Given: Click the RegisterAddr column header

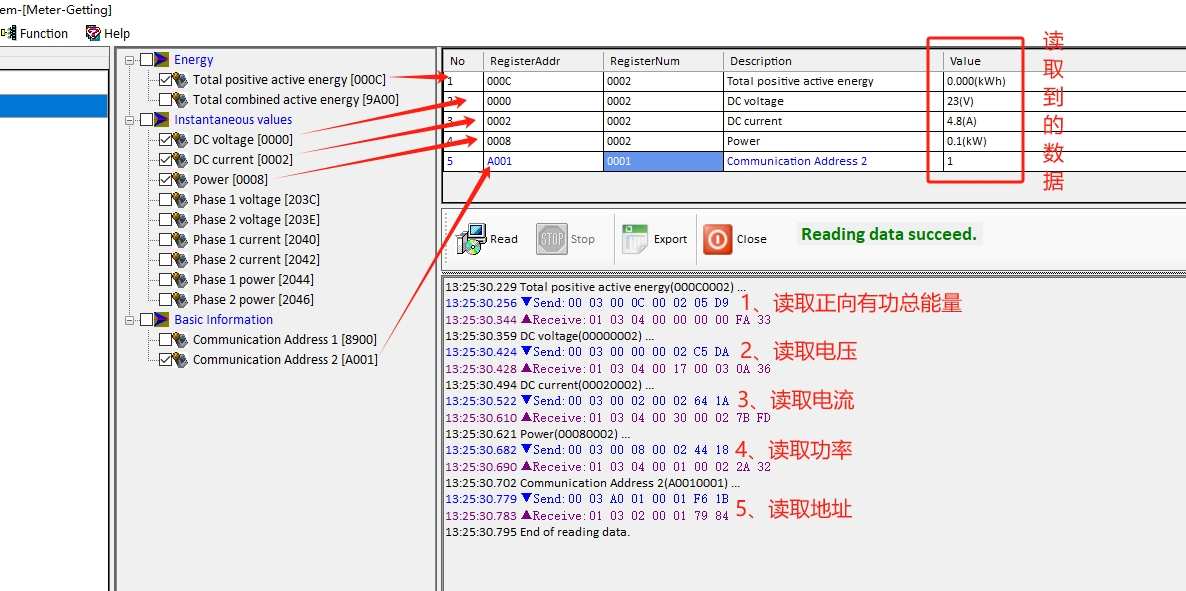Looking at the screenshot, I should [x=543, y=61].
